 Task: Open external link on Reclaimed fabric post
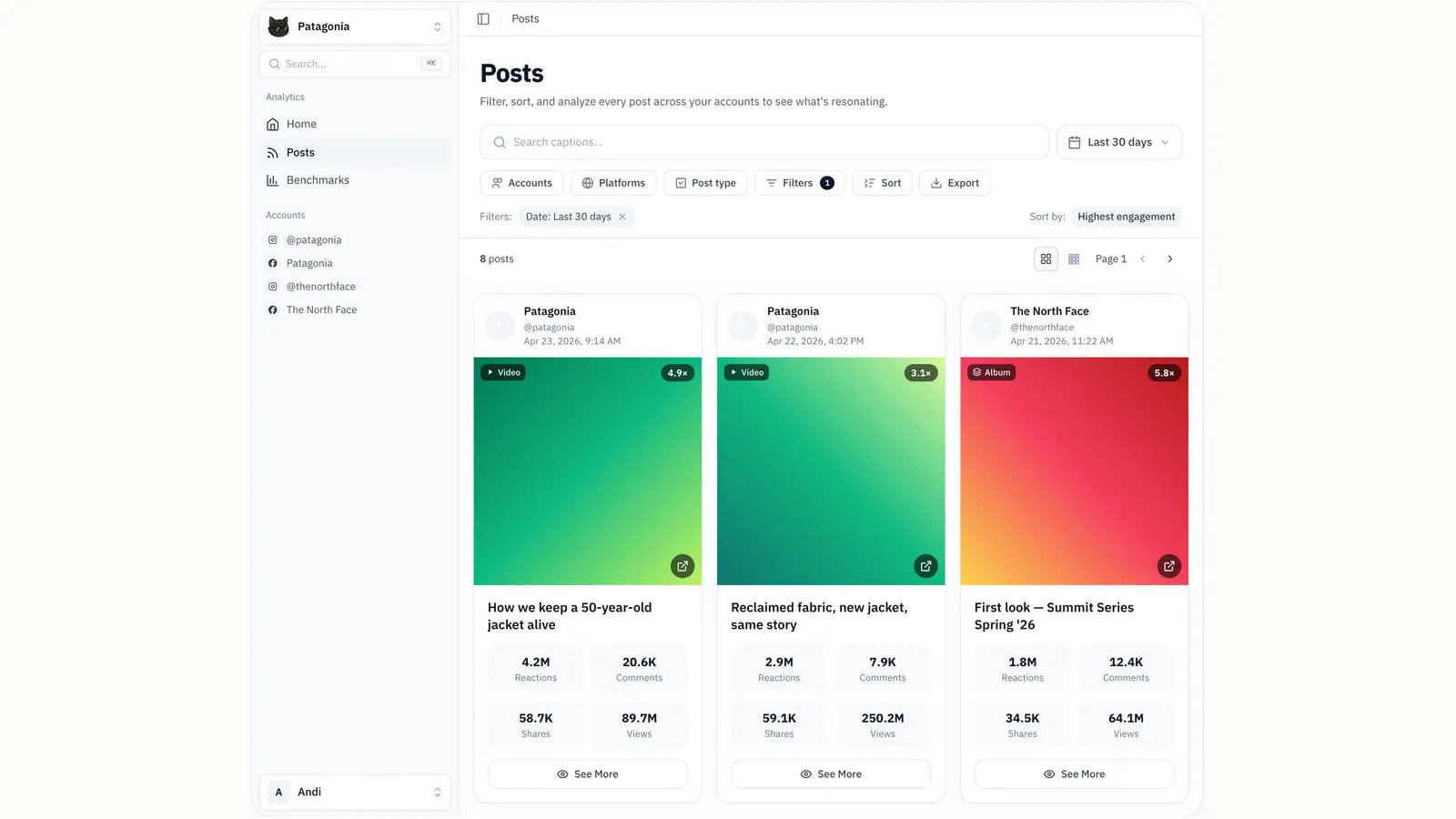[925, 566]
